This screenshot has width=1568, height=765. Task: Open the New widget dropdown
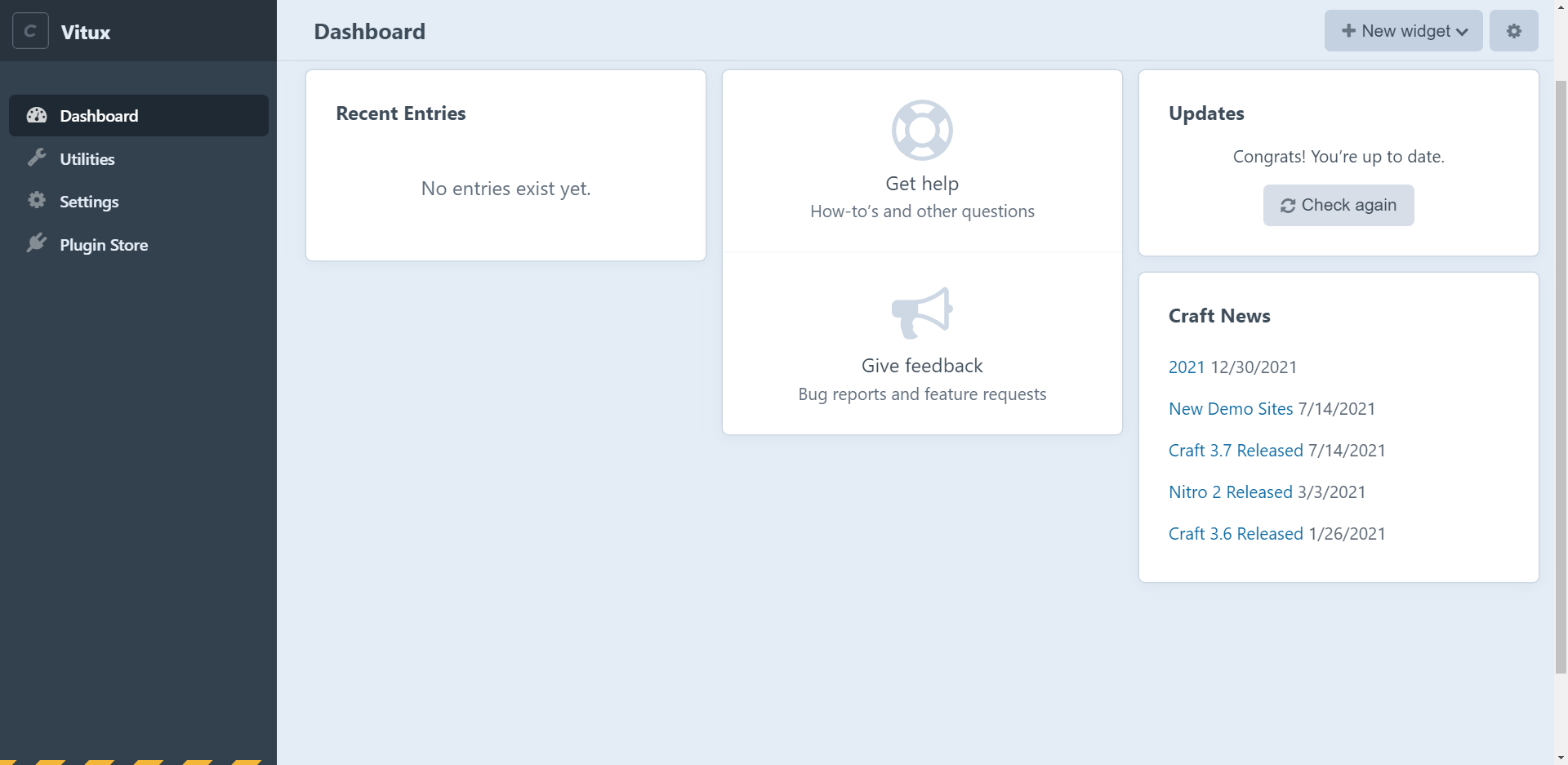1402,30
